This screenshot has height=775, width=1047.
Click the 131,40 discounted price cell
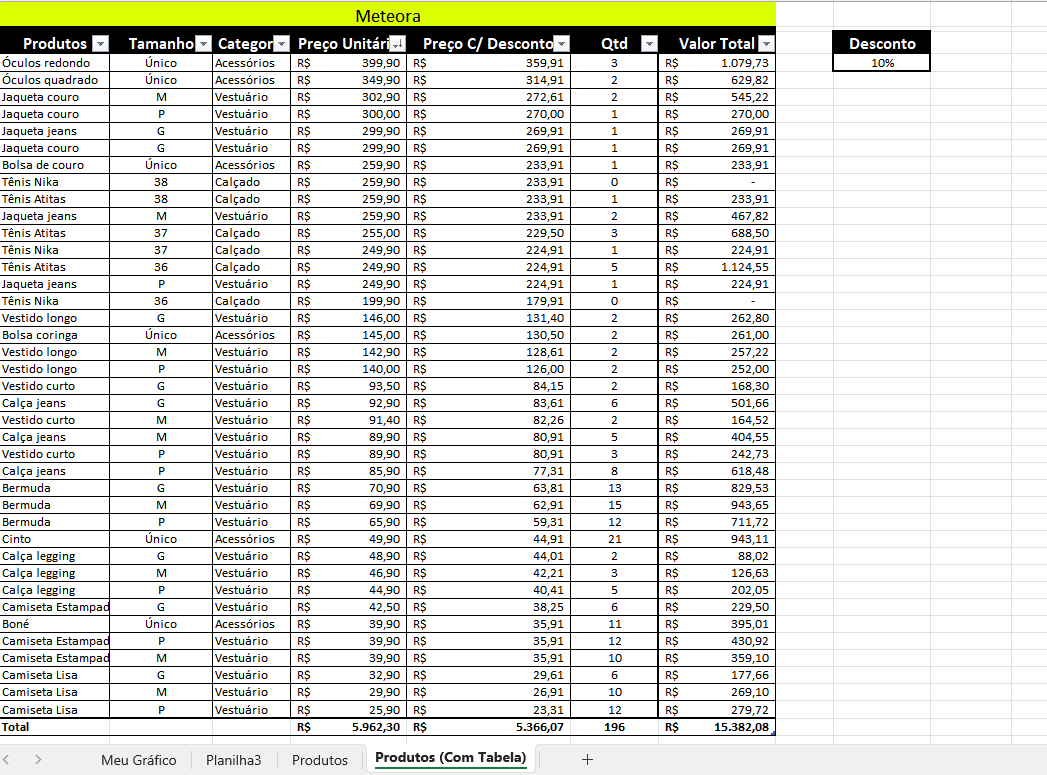489,318
